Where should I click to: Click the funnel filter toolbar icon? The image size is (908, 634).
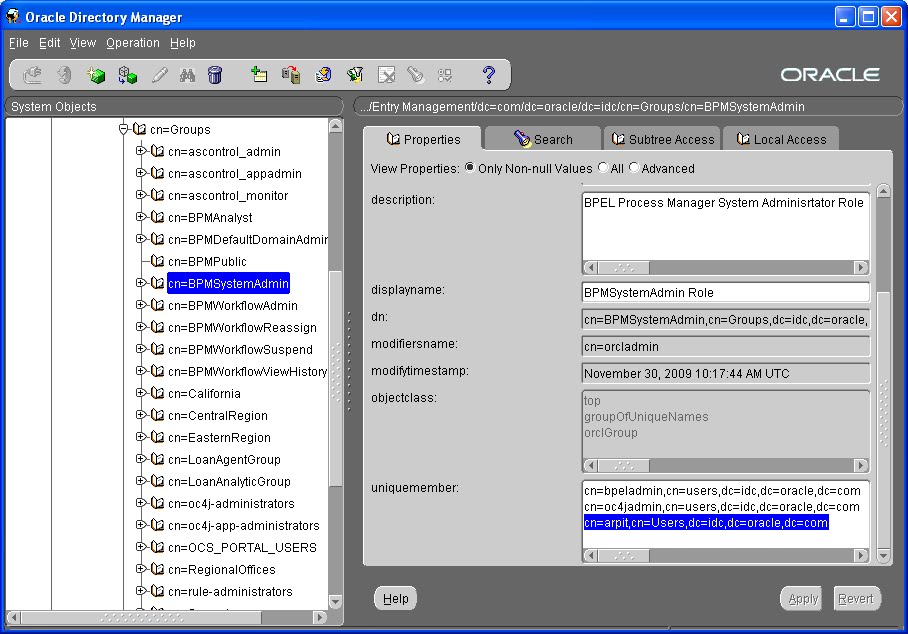pyautogui.click(x=354, y=75)
